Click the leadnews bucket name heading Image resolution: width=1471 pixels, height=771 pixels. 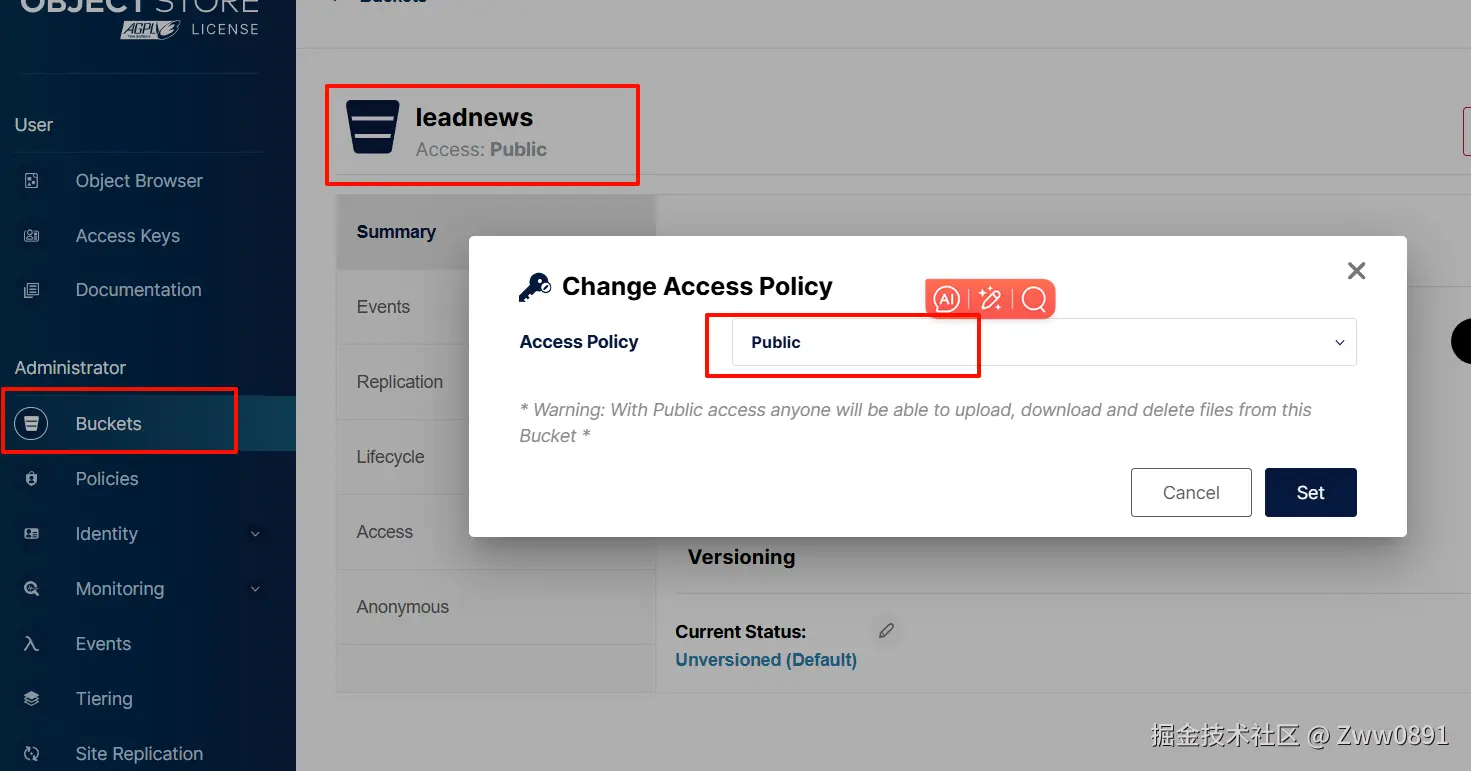tap(474, 117)
